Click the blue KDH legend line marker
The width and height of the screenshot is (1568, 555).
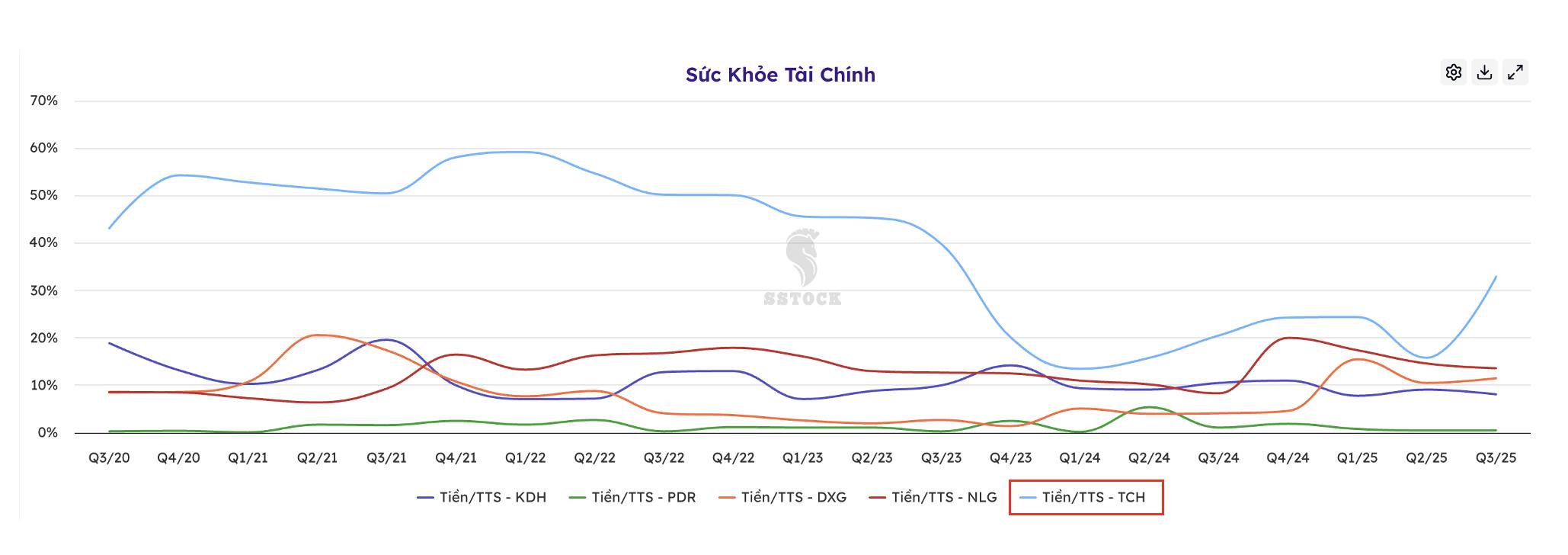coord(425,498)
